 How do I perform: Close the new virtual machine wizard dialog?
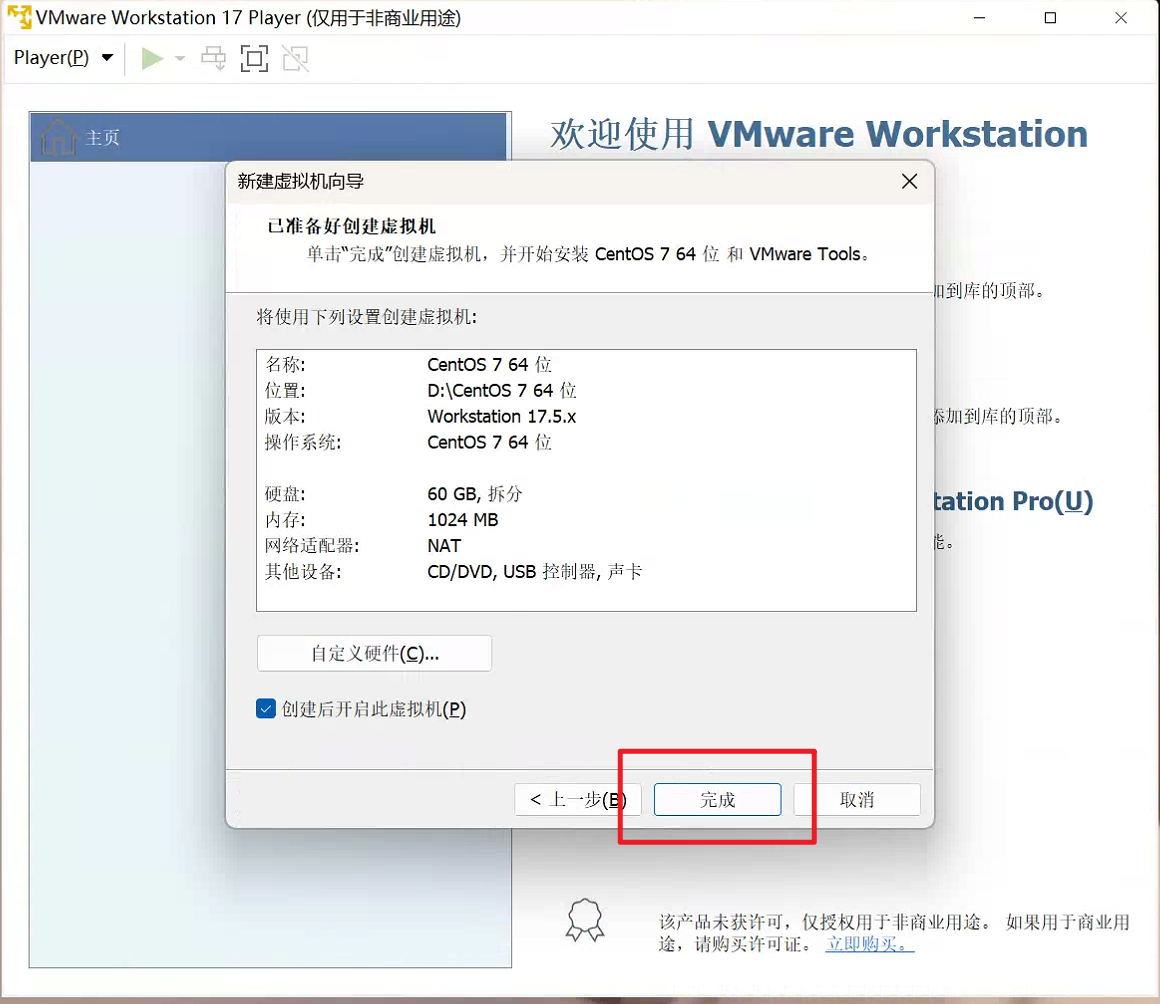pos(909,181)
